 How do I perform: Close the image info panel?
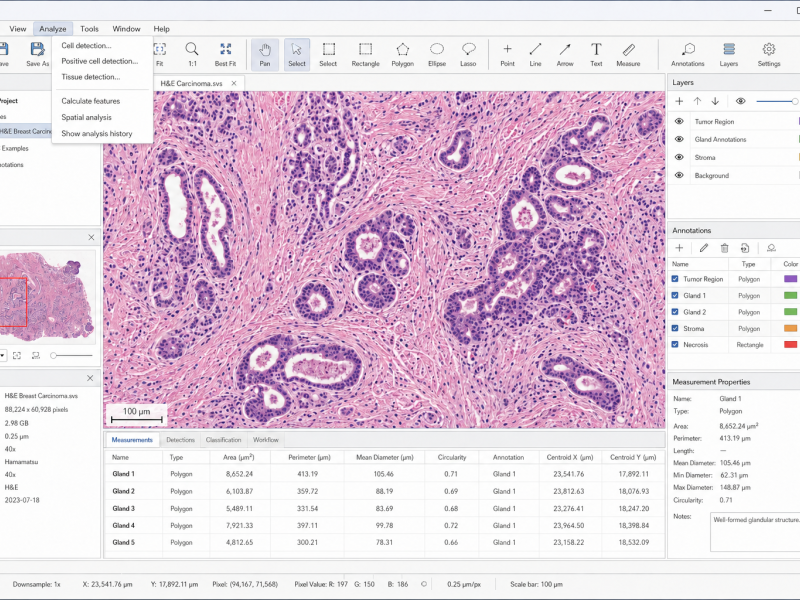click(x=90, y=378)
